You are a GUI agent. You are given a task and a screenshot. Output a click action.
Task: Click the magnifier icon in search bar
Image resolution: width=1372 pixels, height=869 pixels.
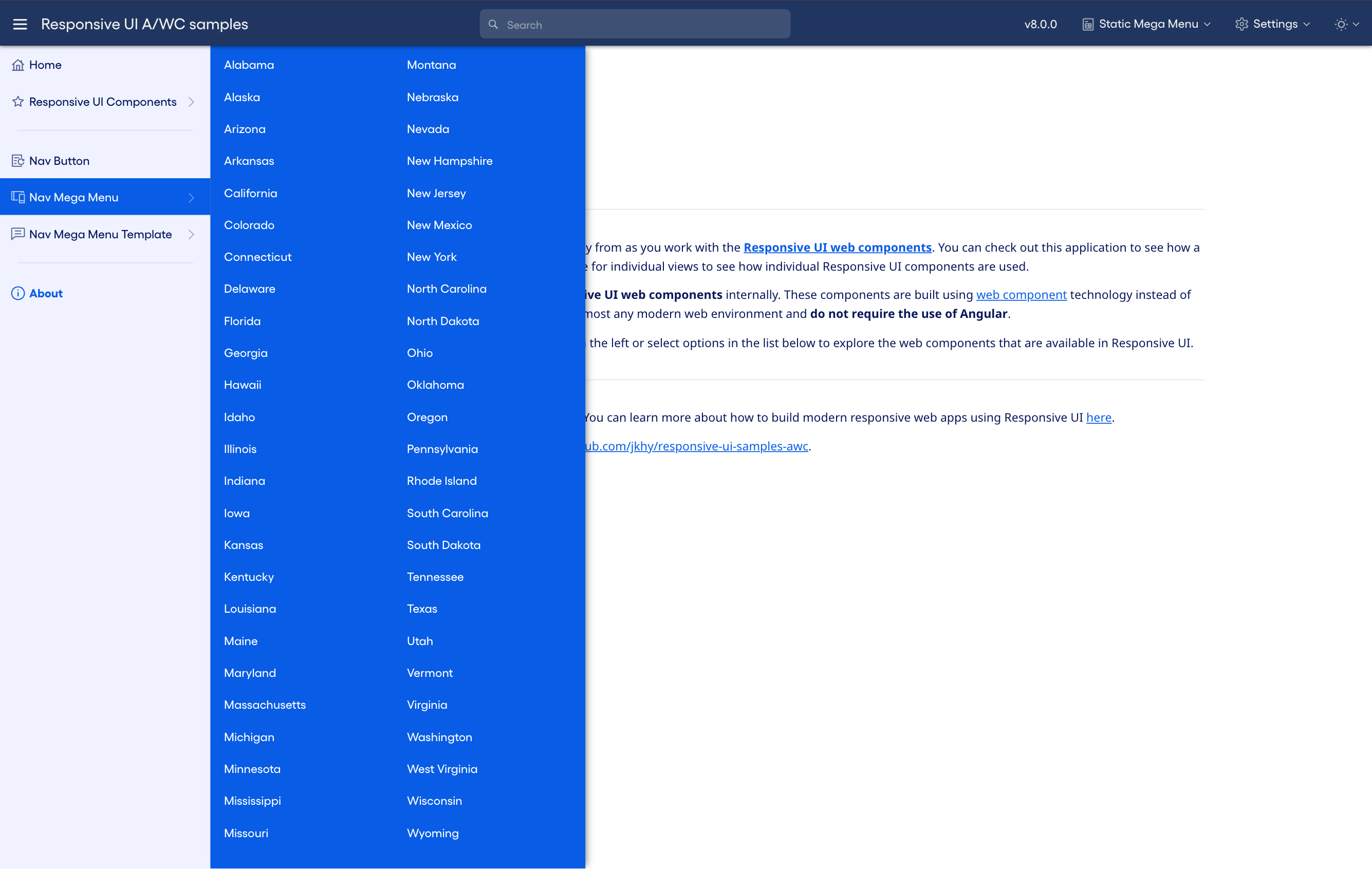(x=493, y=25)
